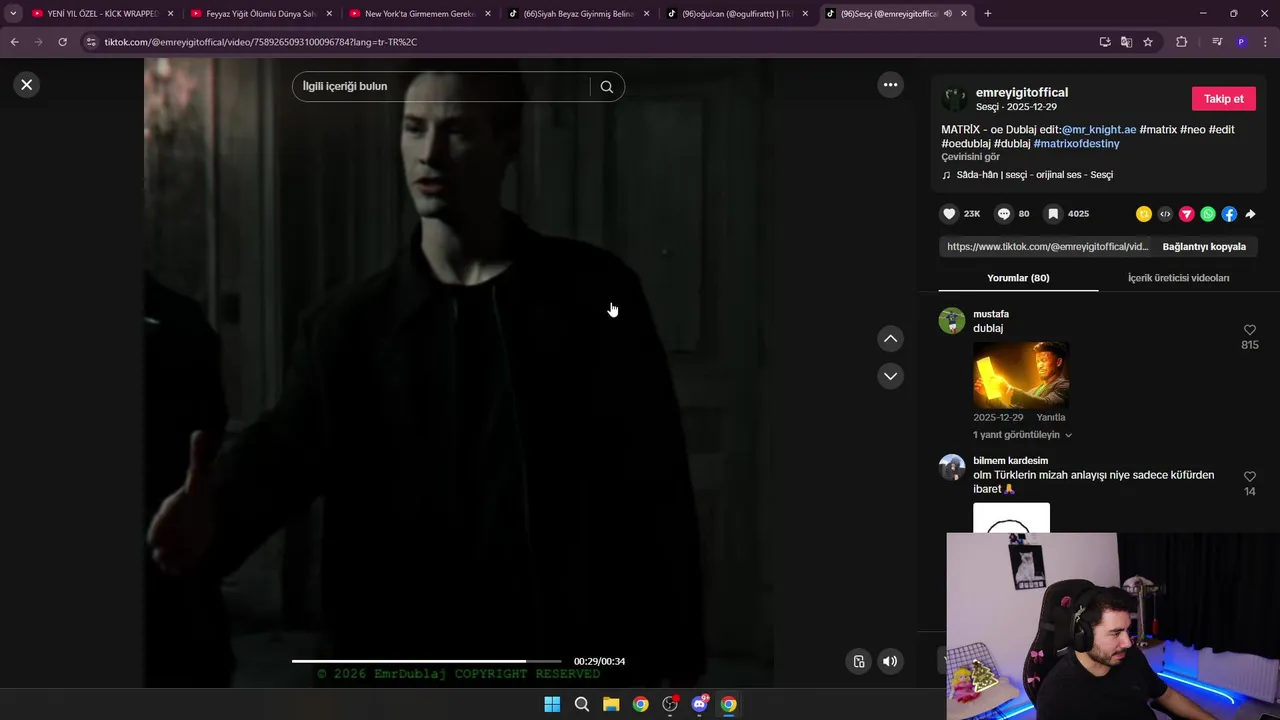Share video to WhatsApp
The image size is (1280, 720).
tap(1208, 214)
